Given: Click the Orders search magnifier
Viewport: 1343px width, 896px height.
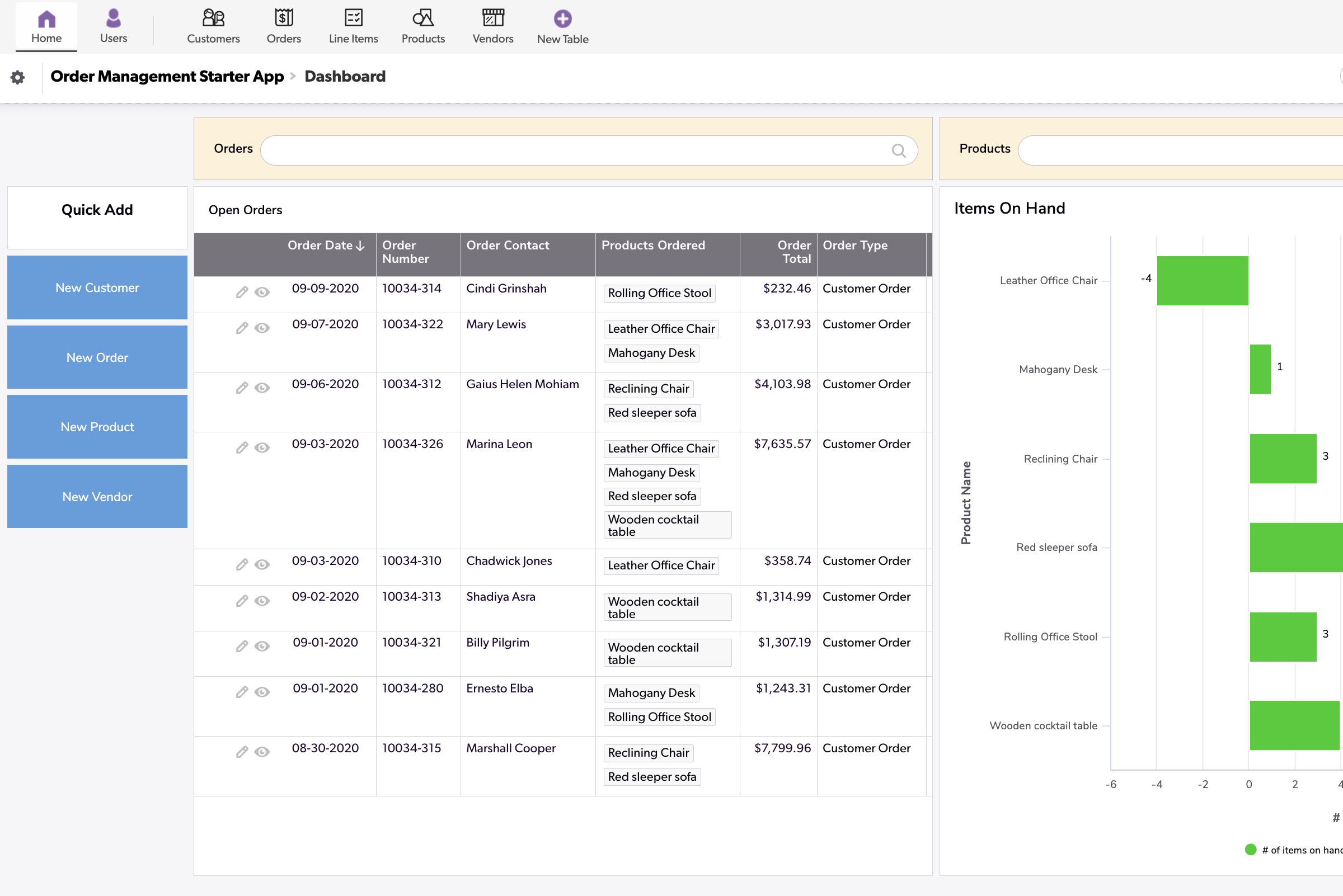Looking at the screenshot, I should point(898,150).
